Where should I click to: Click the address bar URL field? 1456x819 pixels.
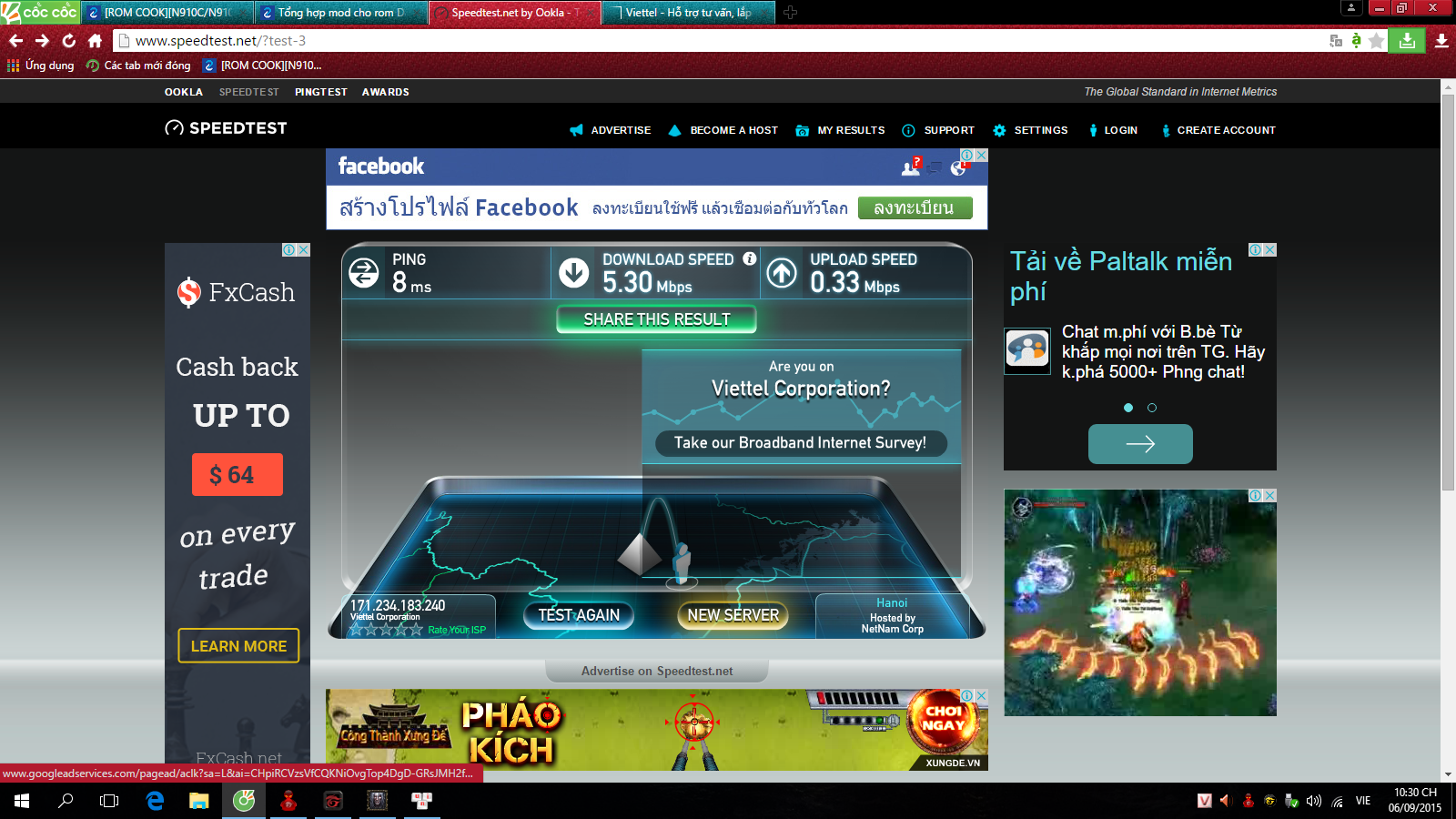pos(637,41)
